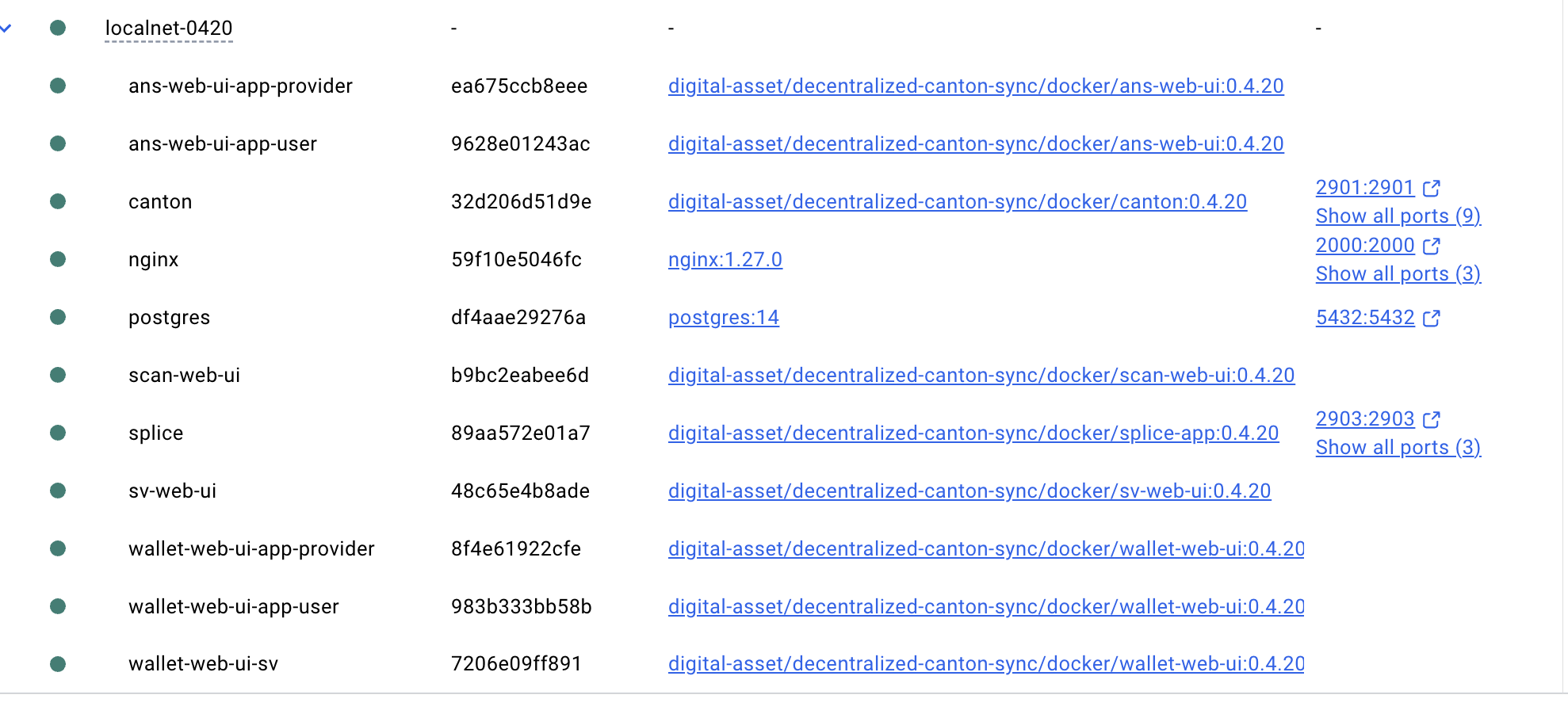Open external link icon for port 2000:2000
1568x718 pixels.
(x=1431, y=246)
